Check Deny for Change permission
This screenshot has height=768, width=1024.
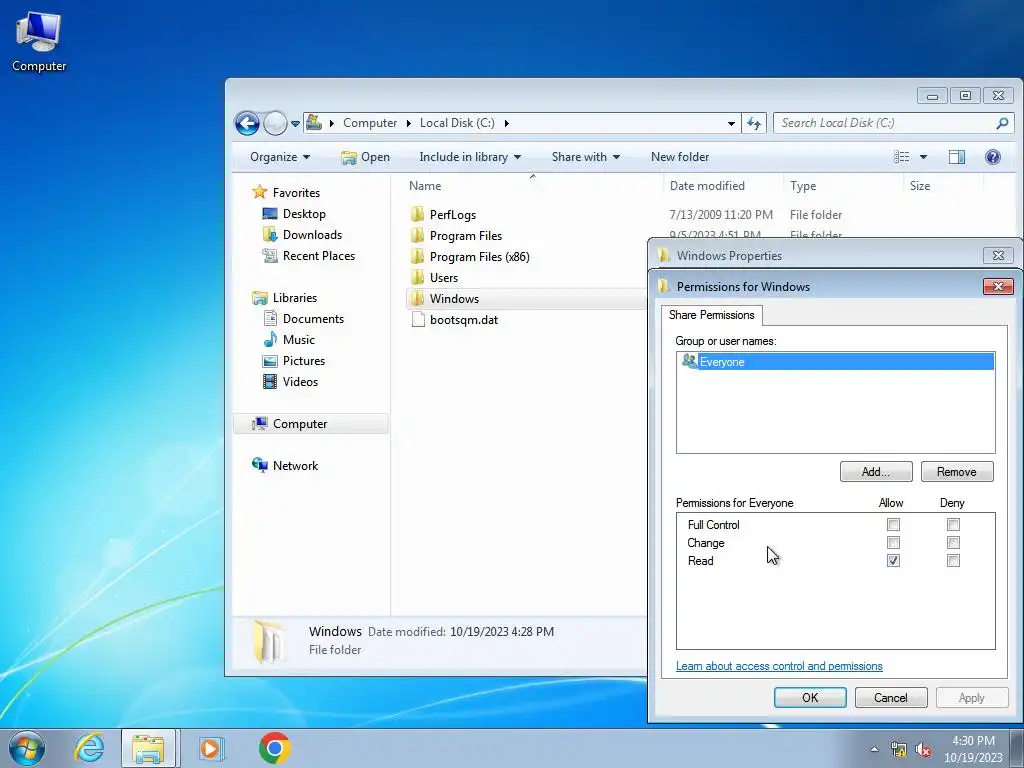[x=953, y=543]
